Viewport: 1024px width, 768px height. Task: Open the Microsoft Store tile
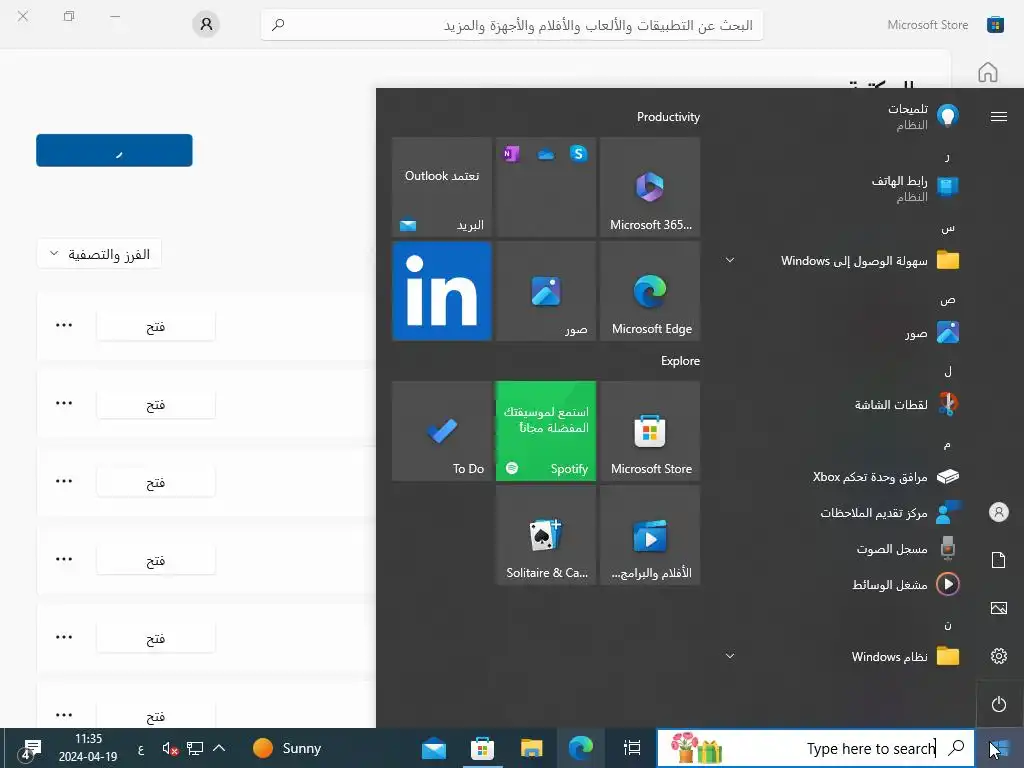pos(650,431)
